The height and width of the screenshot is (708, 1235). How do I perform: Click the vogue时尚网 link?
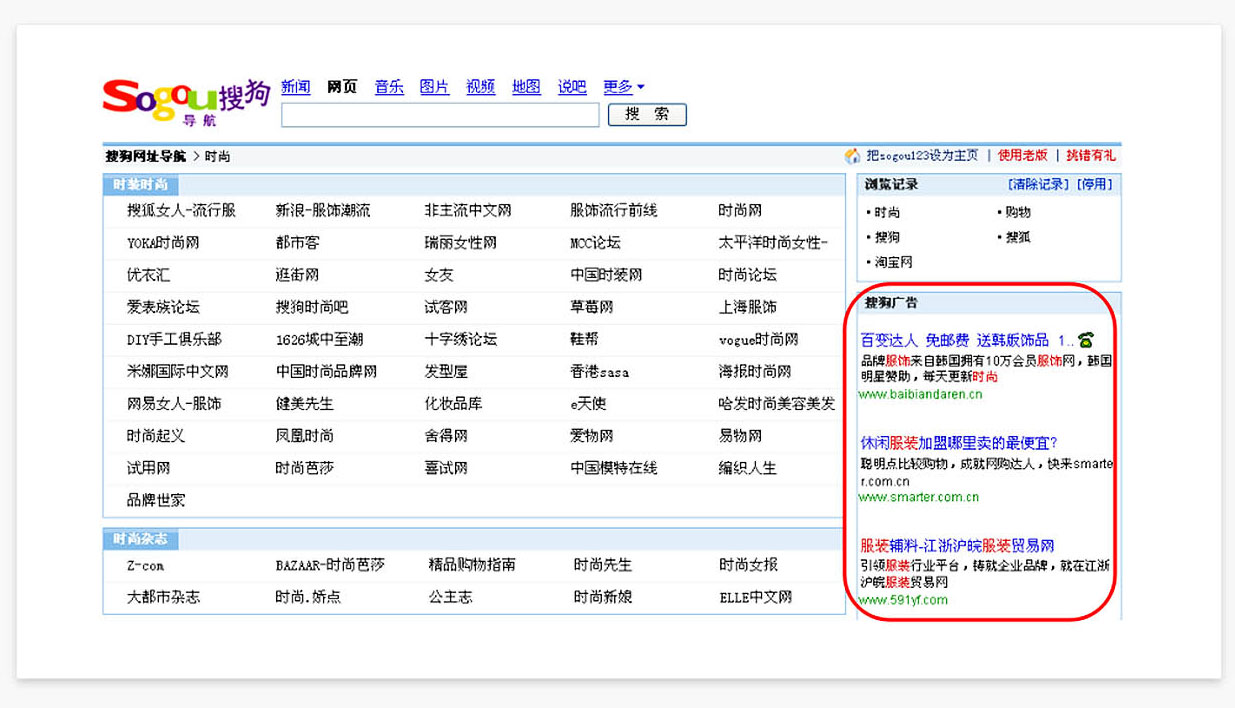[758, 339]
